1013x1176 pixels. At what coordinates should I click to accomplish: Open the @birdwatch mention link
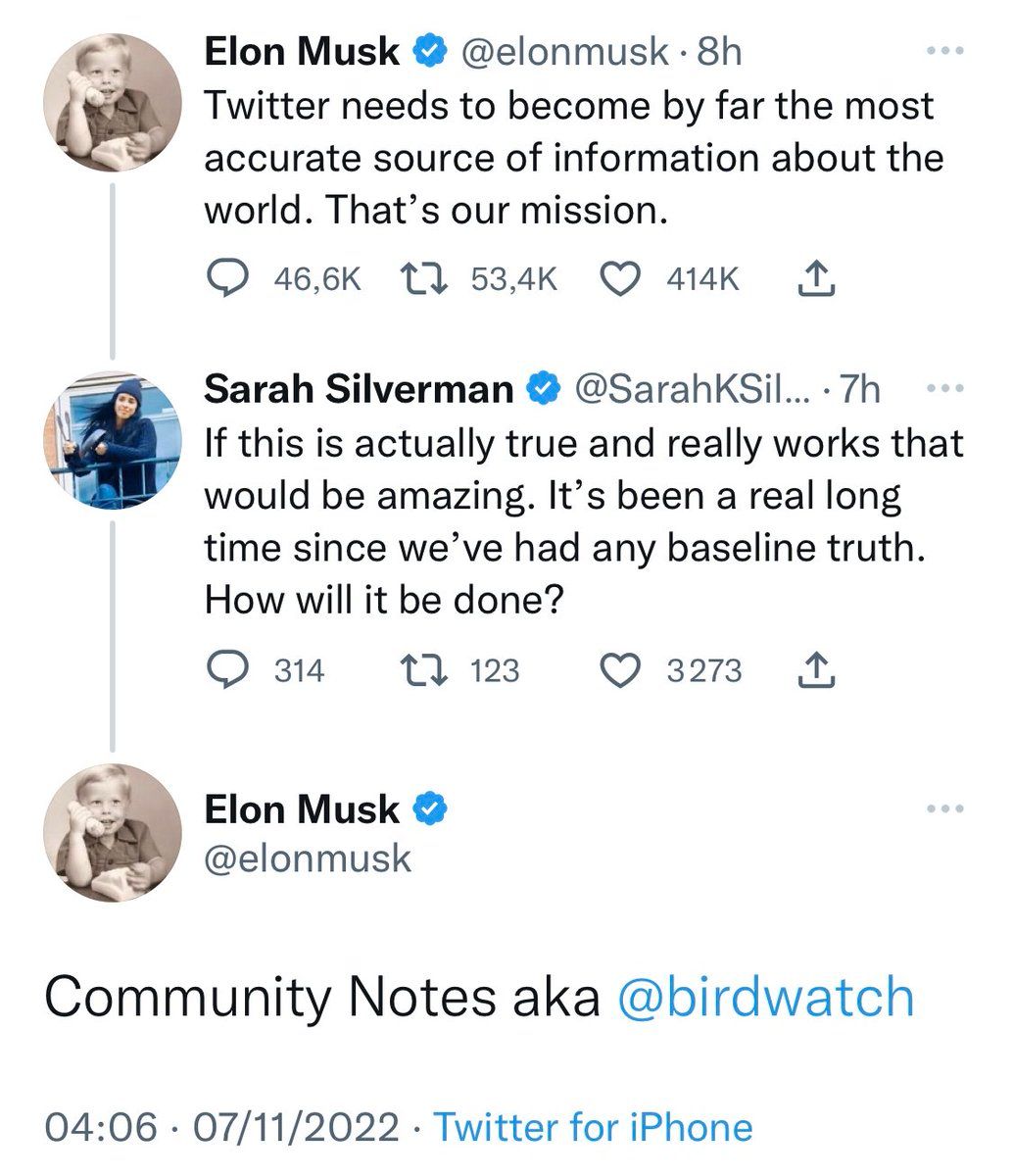(766, 998)
